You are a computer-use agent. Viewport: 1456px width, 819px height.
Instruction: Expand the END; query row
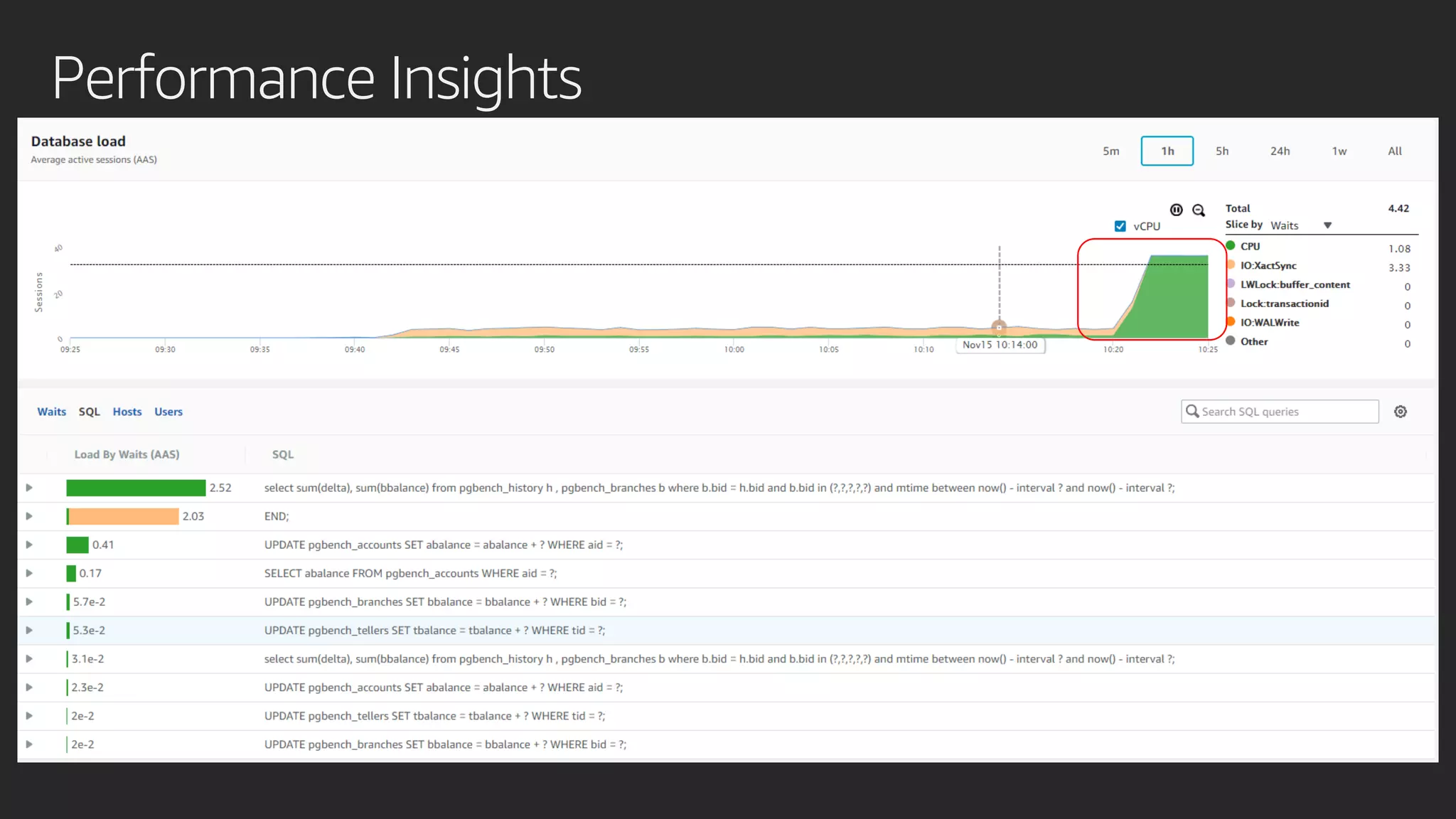29,516
